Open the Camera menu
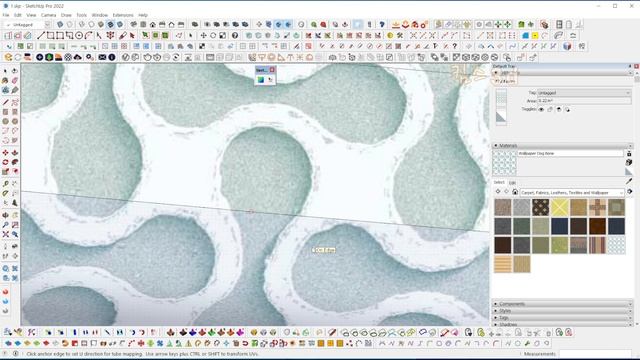Screen dimensions: 640x360 click(48, 15)
